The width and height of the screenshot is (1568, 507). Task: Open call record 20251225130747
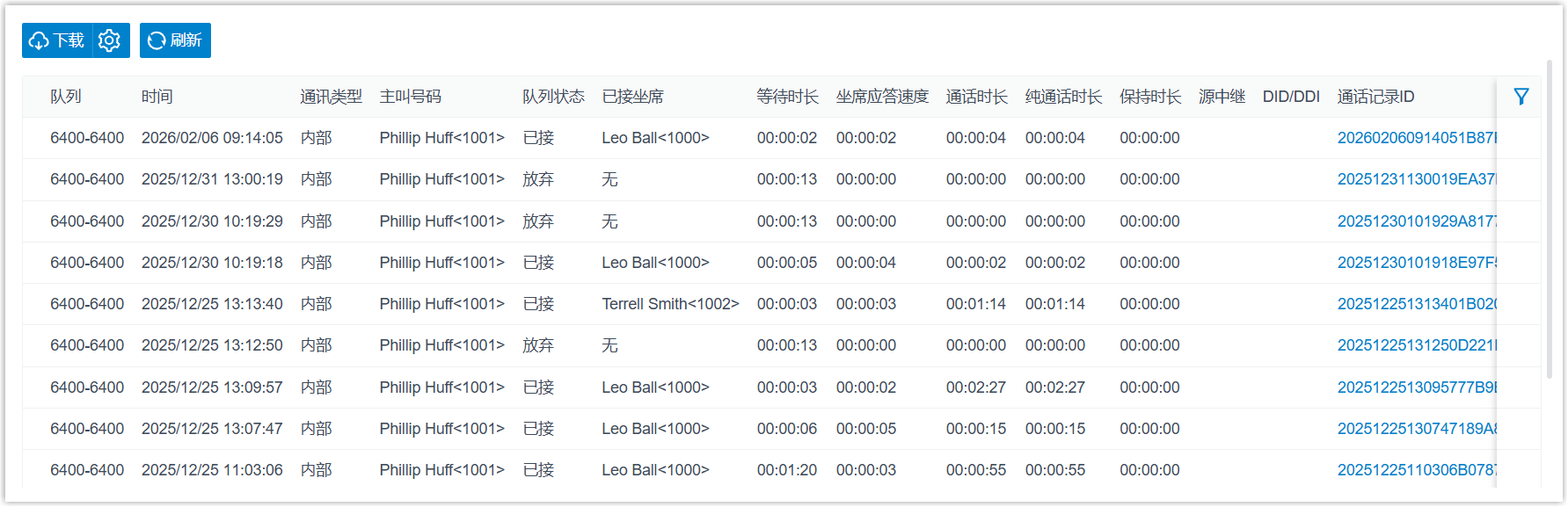[1416, 429]
